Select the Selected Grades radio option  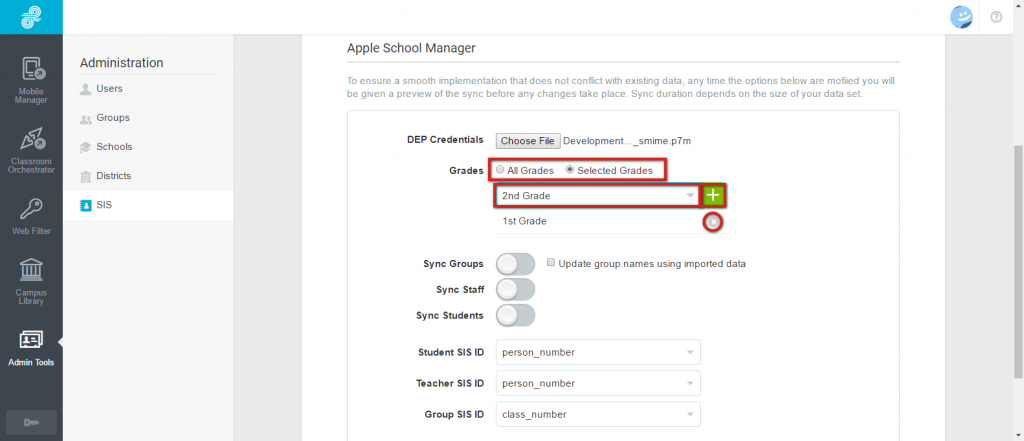coord(569,170)
